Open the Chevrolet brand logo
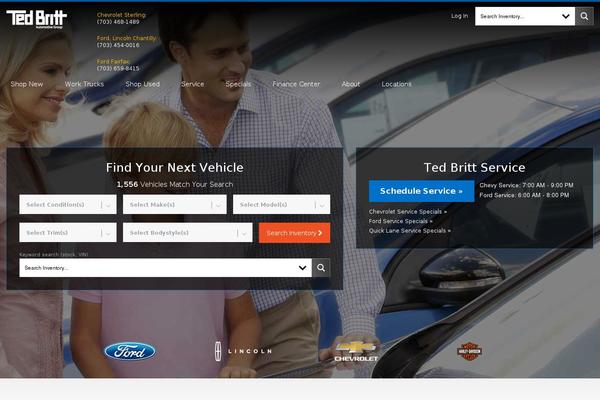The width and height of the screenshot is (600, 400). (x=356, y=351)
